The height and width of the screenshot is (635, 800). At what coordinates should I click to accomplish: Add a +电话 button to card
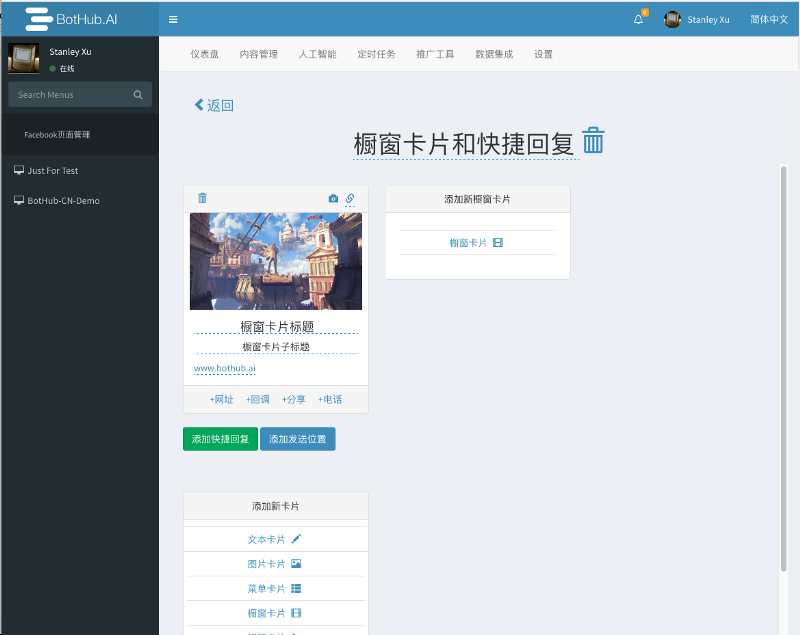tap(330, 399)
